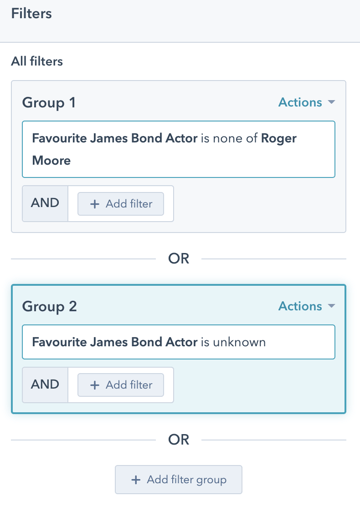The width and height of the screenshot is (360, 506).
Task: Click the AND operator label in Group 1
Action: click(x=45, y=203)
